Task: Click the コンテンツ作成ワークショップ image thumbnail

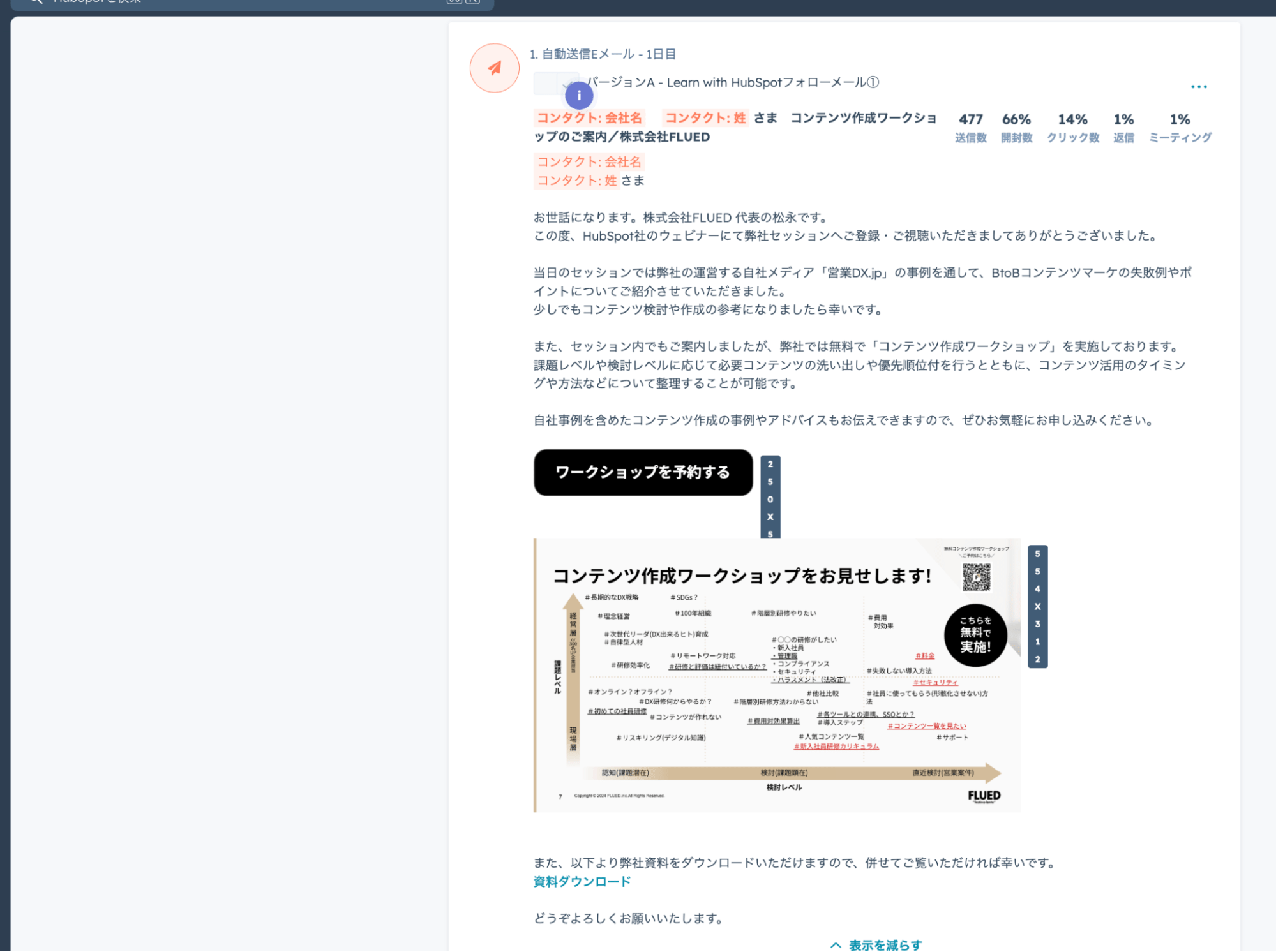Action: coord(776,675)
